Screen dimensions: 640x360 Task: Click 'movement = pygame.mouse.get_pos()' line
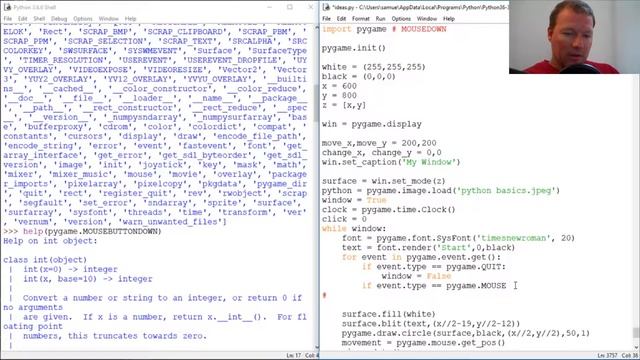[x=423, y=342]
